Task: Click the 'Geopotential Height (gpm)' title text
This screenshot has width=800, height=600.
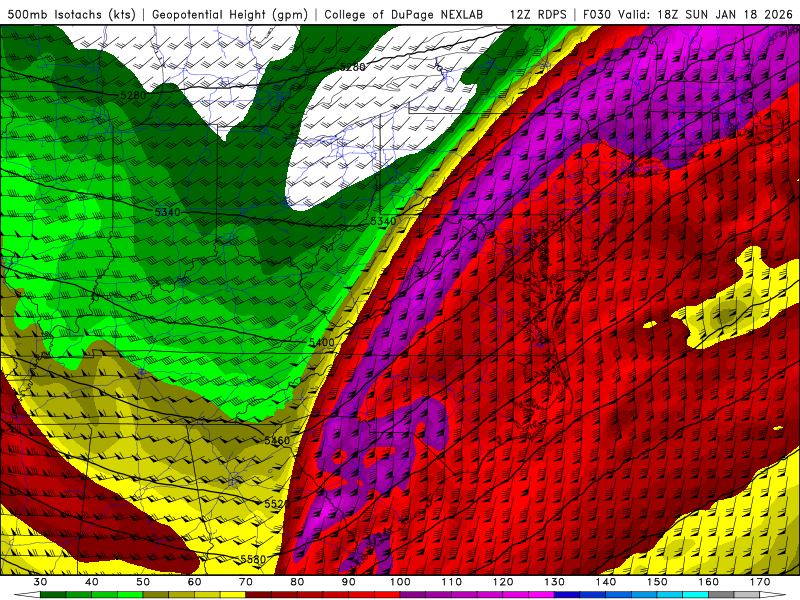Action: pos(230,14)
